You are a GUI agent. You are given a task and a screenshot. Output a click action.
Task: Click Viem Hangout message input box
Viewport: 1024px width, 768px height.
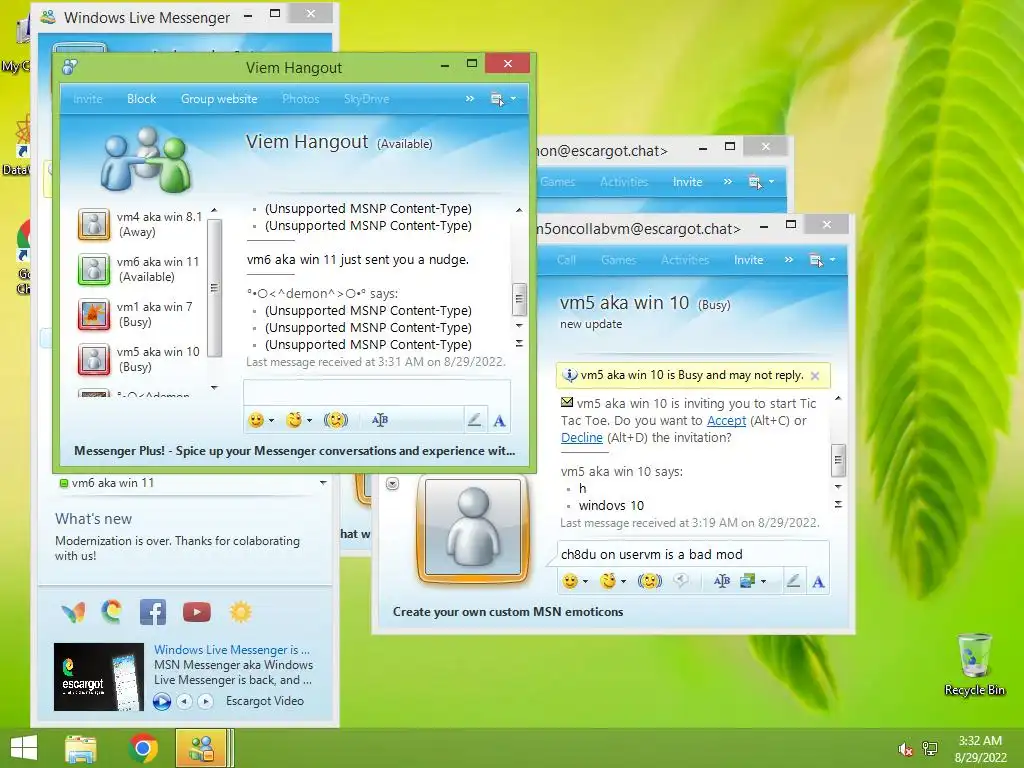tap(376, 394)
